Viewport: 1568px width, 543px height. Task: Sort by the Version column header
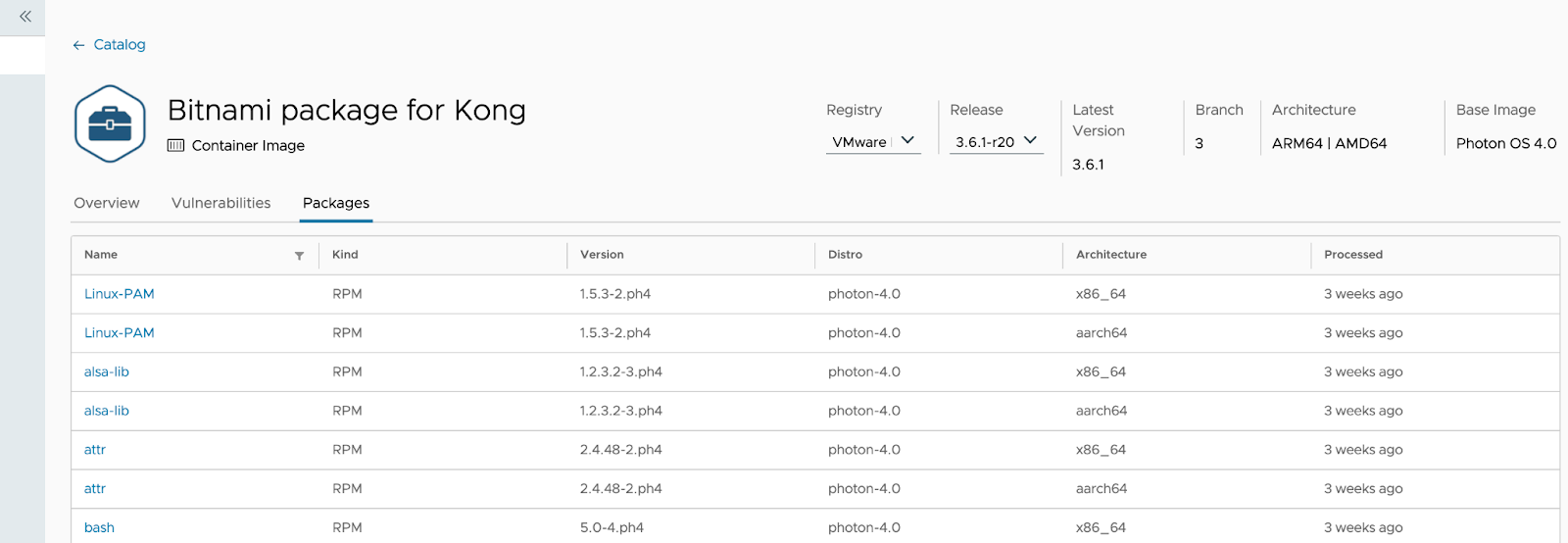click(x=602, y=254)
